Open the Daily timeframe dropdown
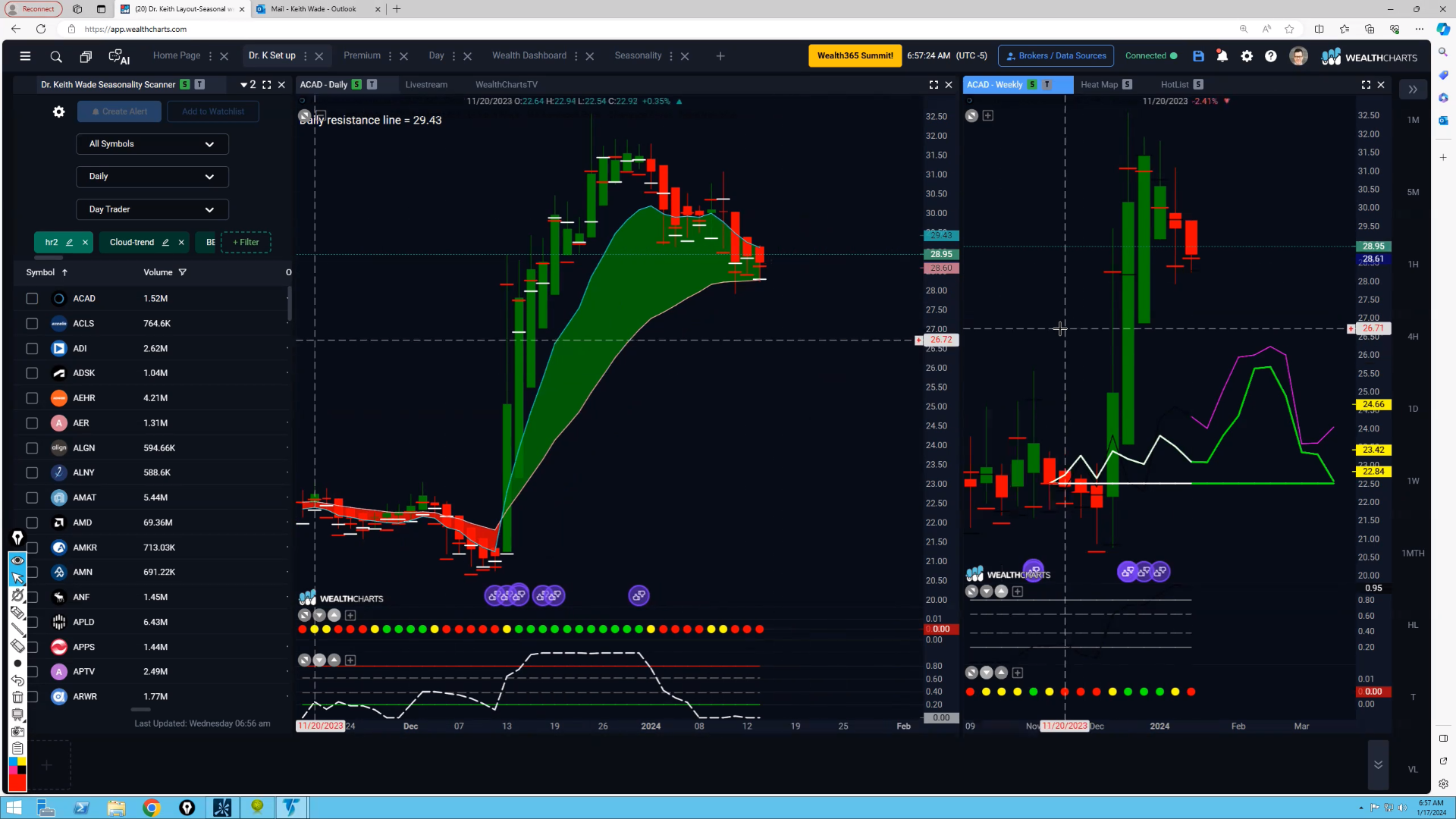The width and height of the screenshot is (1456, 819). [x=152, y=177]
